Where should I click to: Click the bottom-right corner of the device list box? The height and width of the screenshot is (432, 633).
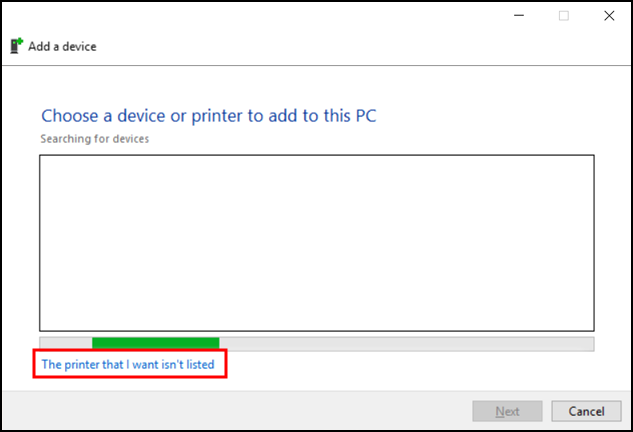(x=591, y=327)
